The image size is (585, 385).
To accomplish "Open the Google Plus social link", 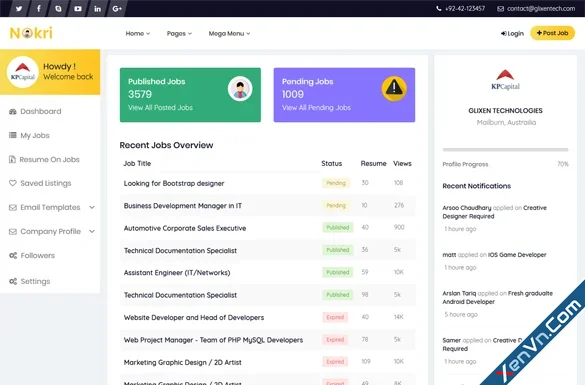I will click(x=117, y=8).
